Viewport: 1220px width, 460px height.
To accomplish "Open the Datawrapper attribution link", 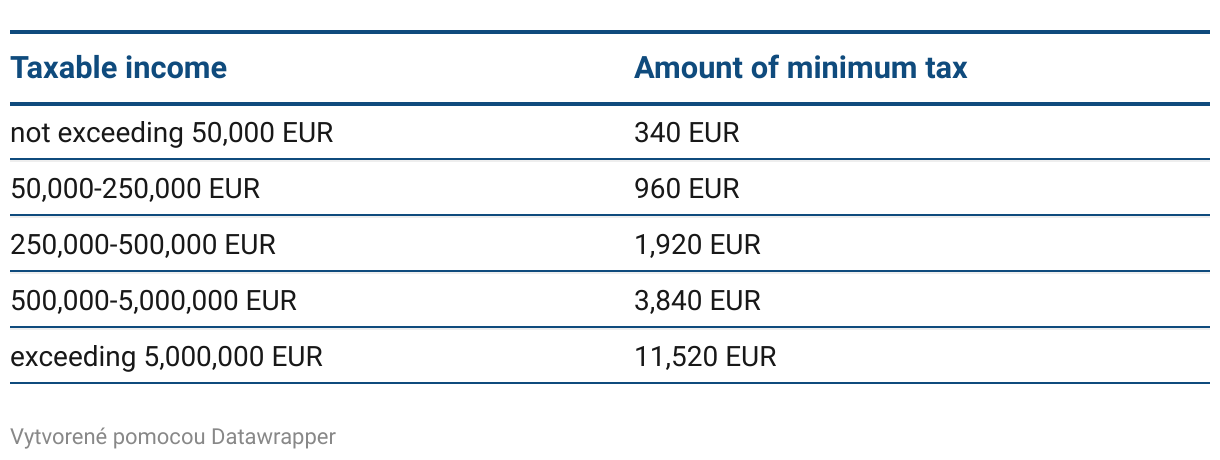I will point(274,437).
